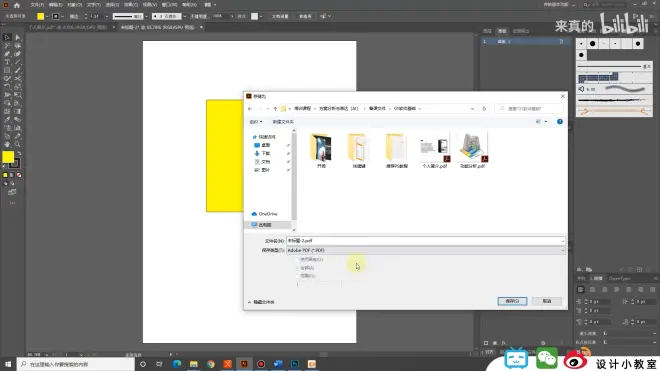Open the fill color dropdown in control bar
Viewport: 660px width, 371px height.
(x=47, y=16)
